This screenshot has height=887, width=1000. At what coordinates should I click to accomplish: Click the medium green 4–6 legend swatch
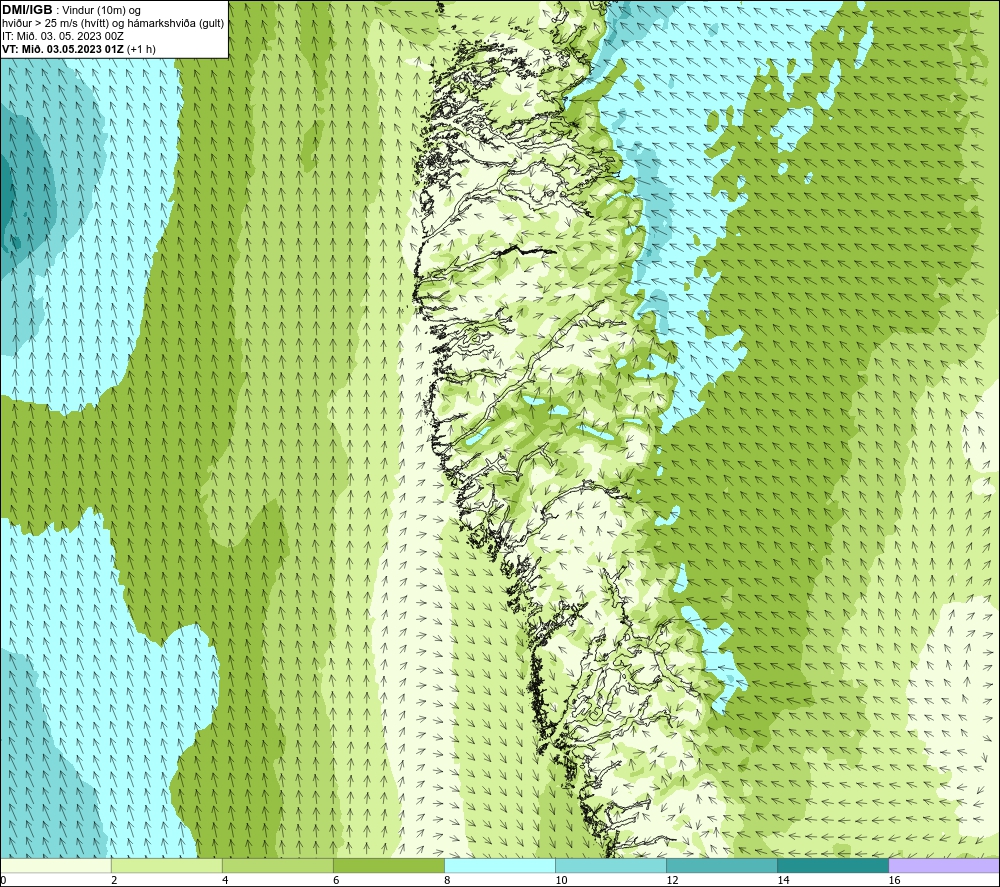tap(277, 865)
